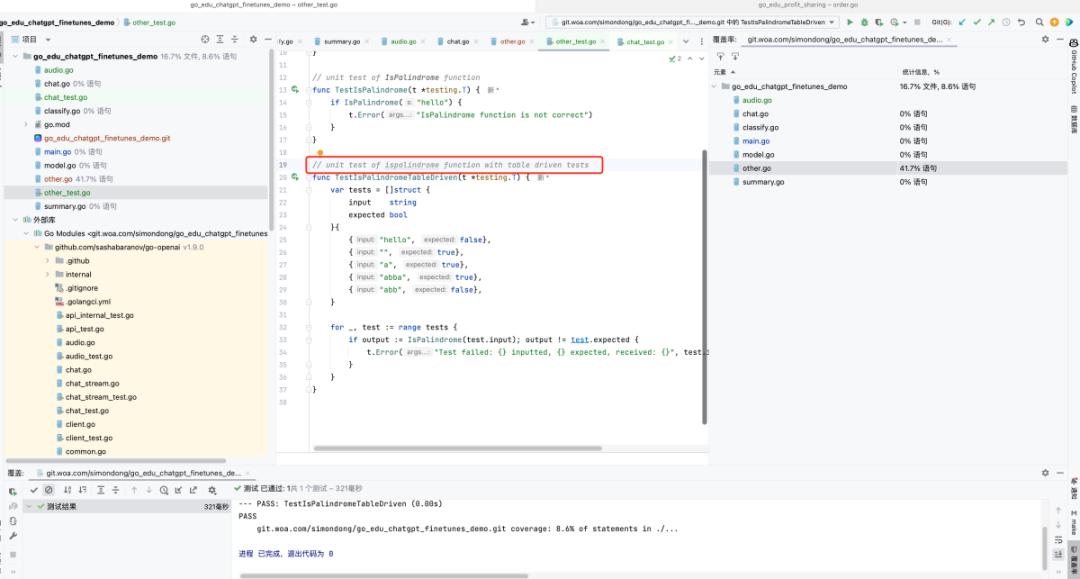Screen dimensions: 1080x579
Task: Collapse coverage root go_edu_chatgpt_finetunes_demo
Action: point(714,87)
